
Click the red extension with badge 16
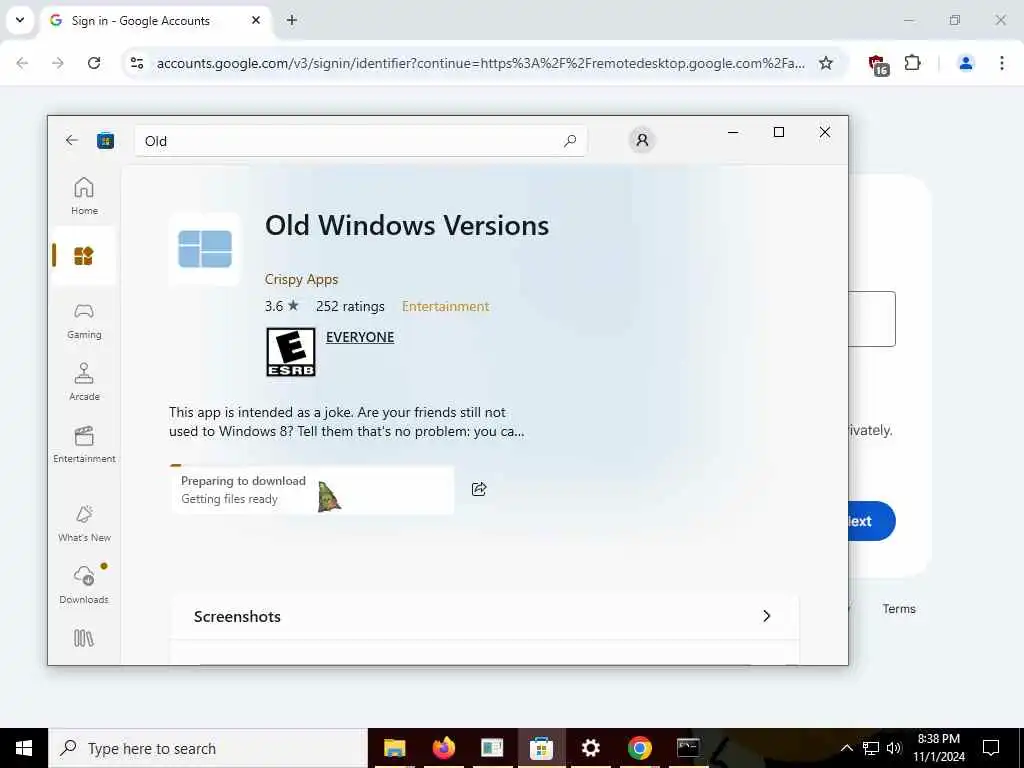(x=878, y=64)
